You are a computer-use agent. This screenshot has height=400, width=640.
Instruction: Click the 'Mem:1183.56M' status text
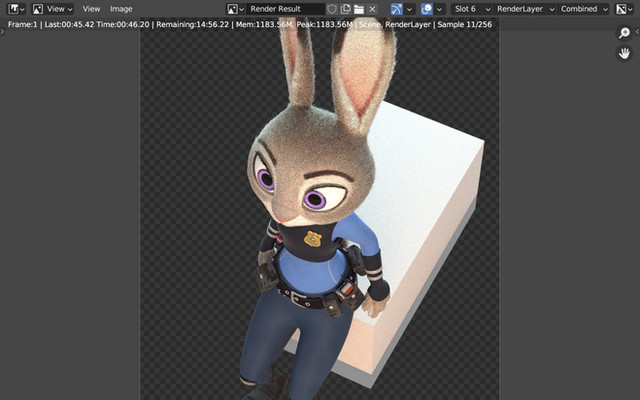click(x=264, y=24)
